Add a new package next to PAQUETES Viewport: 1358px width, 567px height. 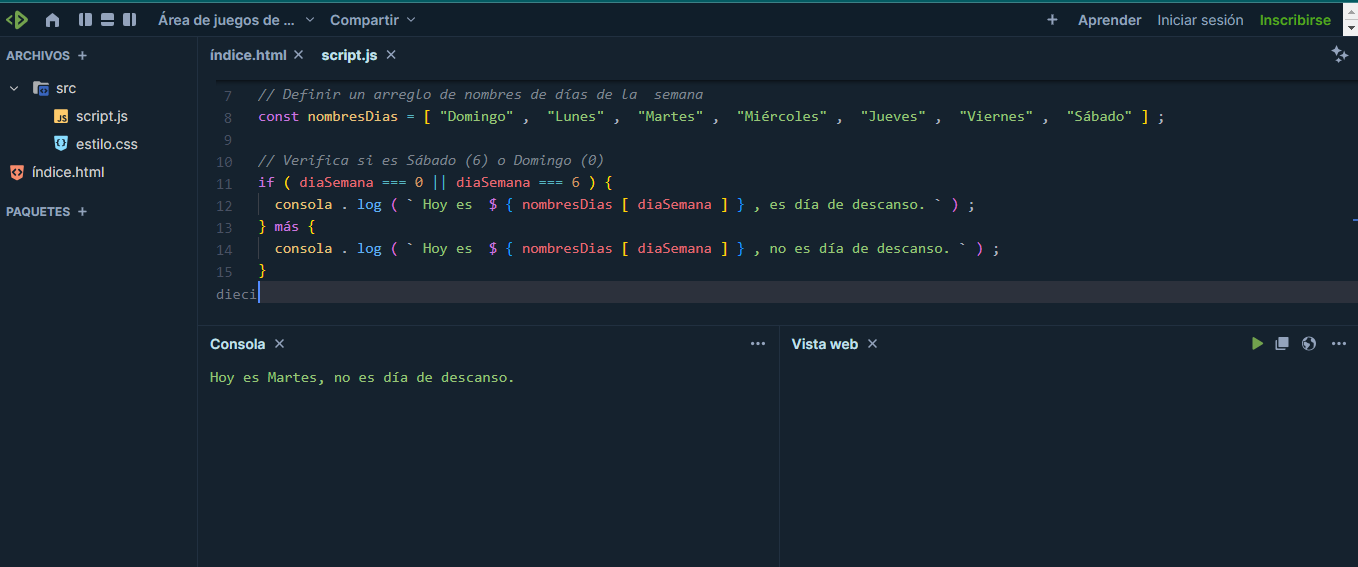pyautogui.click(x=82, y=212)
